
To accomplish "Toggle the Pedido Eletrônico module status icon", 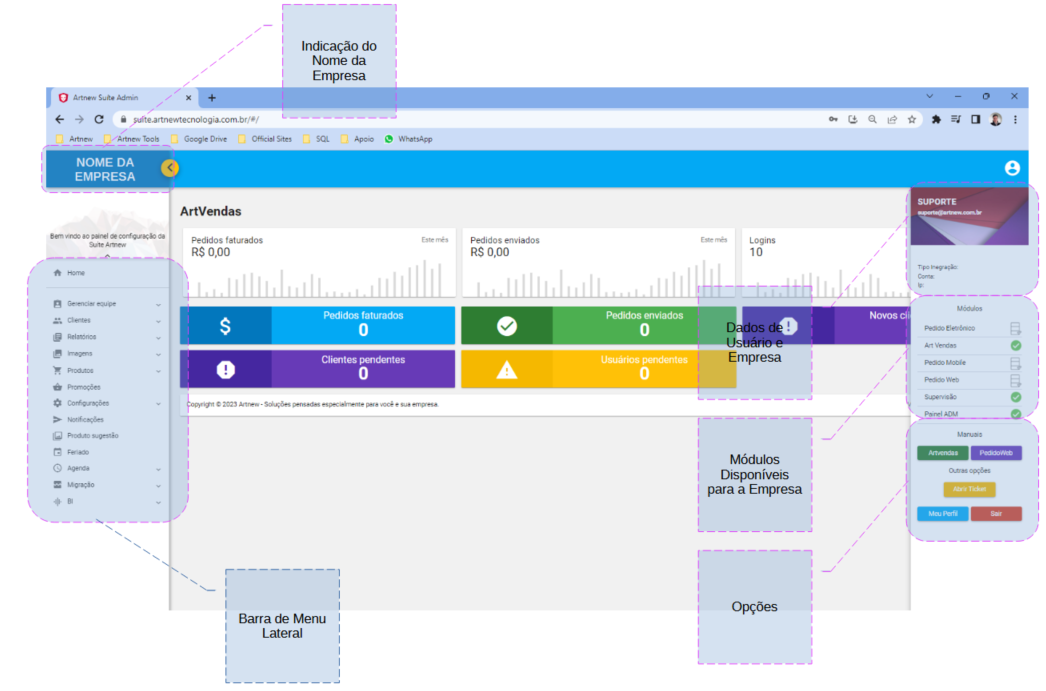I will pos(1015,328).
